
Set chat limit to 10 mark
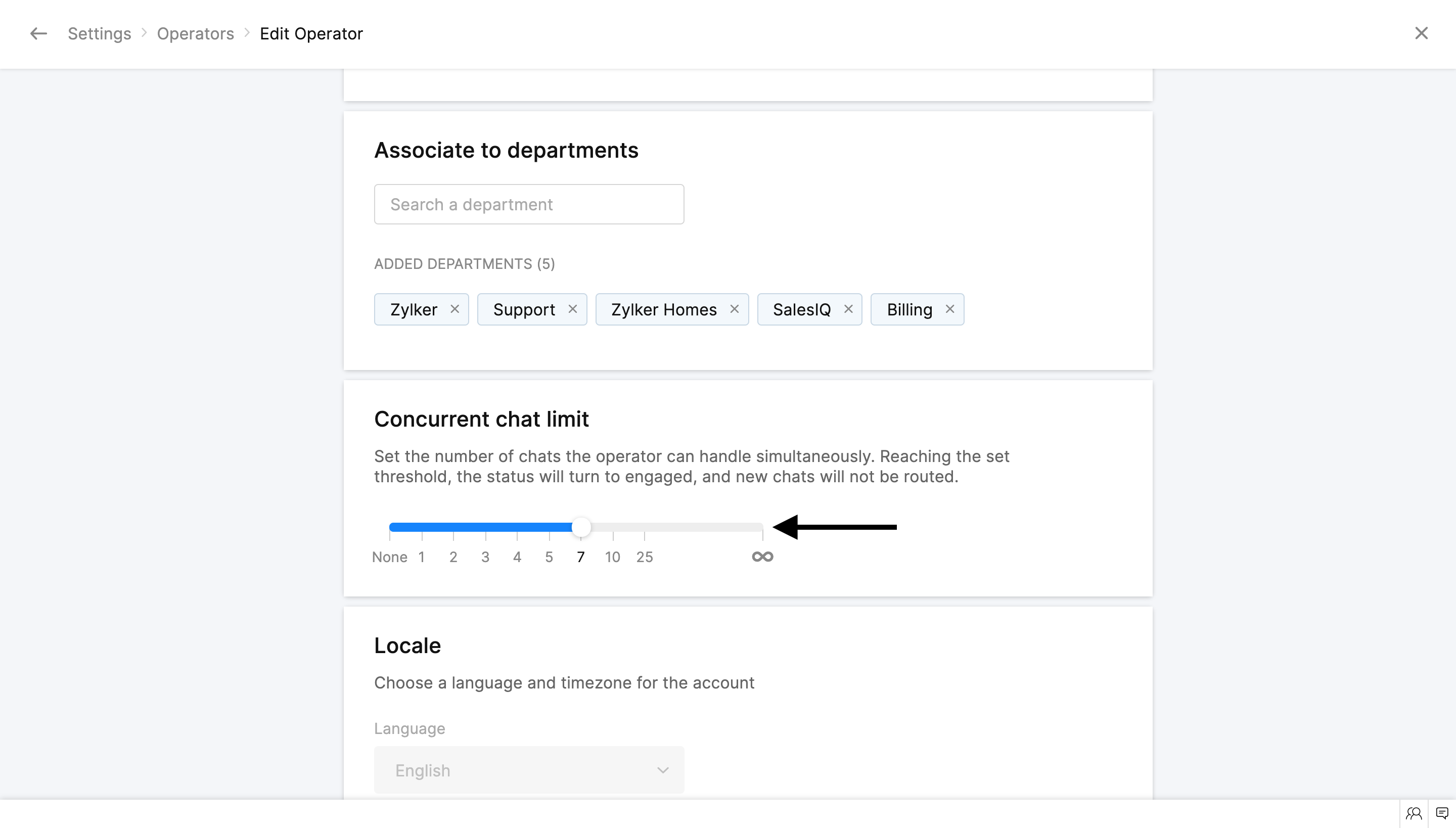[613, 528]
